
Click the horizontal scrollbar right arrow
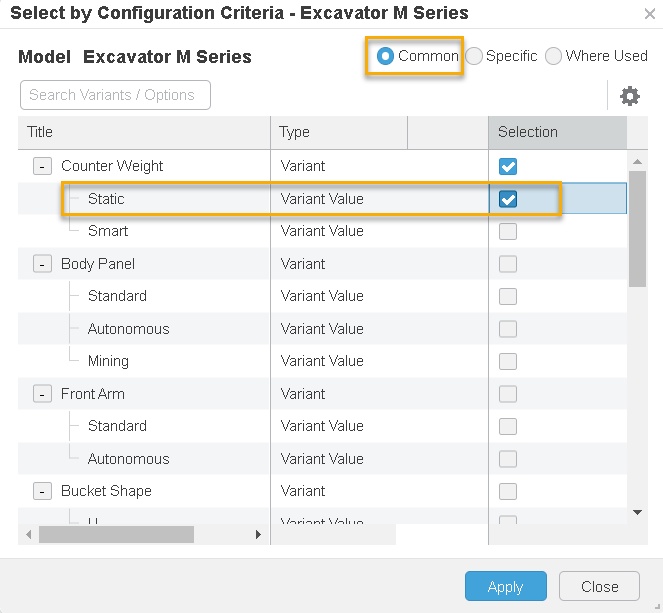point(258,535)
